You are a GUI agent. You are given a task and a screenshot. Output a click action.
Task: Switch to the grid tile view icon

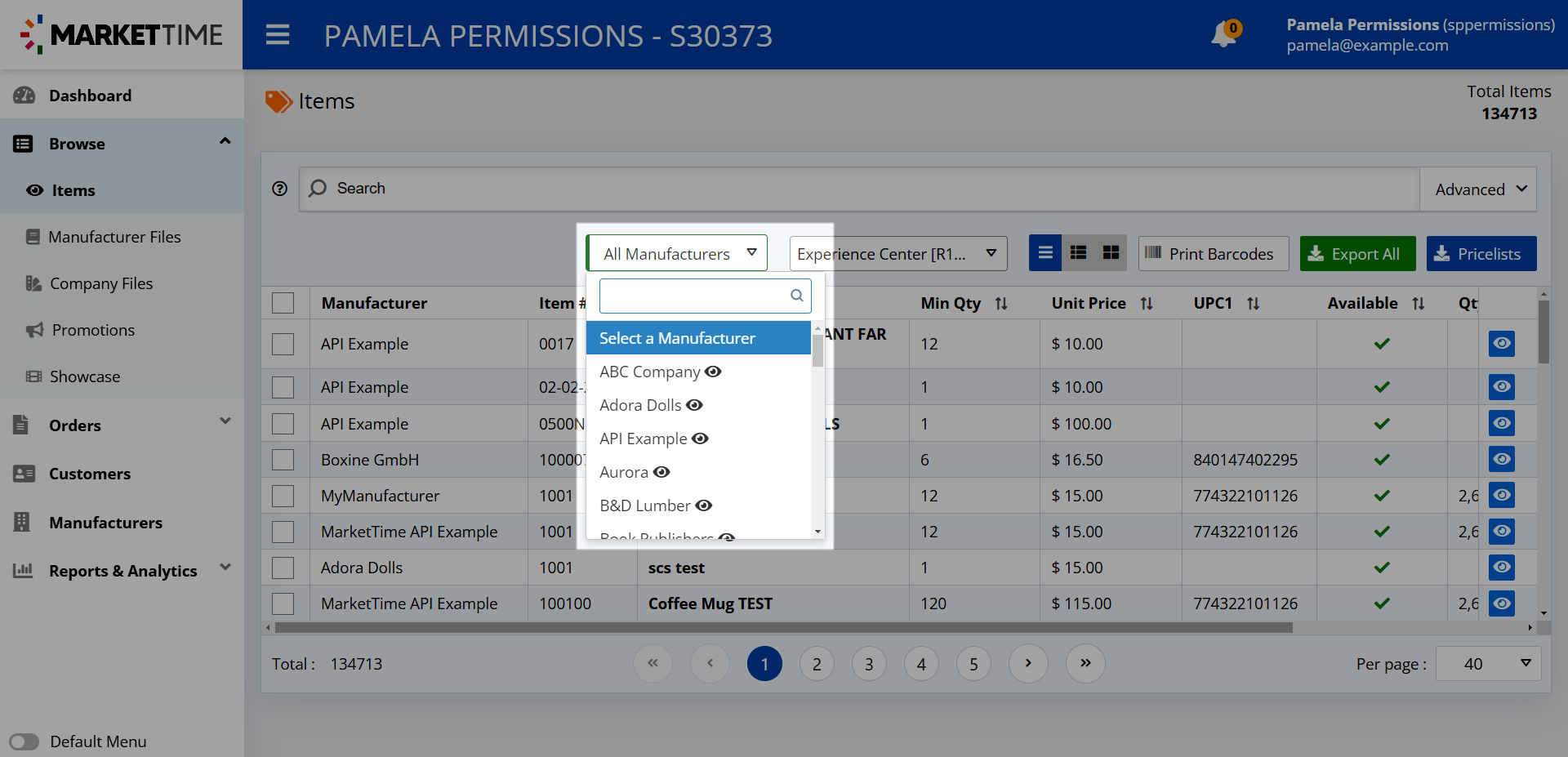click(1111, 253)
